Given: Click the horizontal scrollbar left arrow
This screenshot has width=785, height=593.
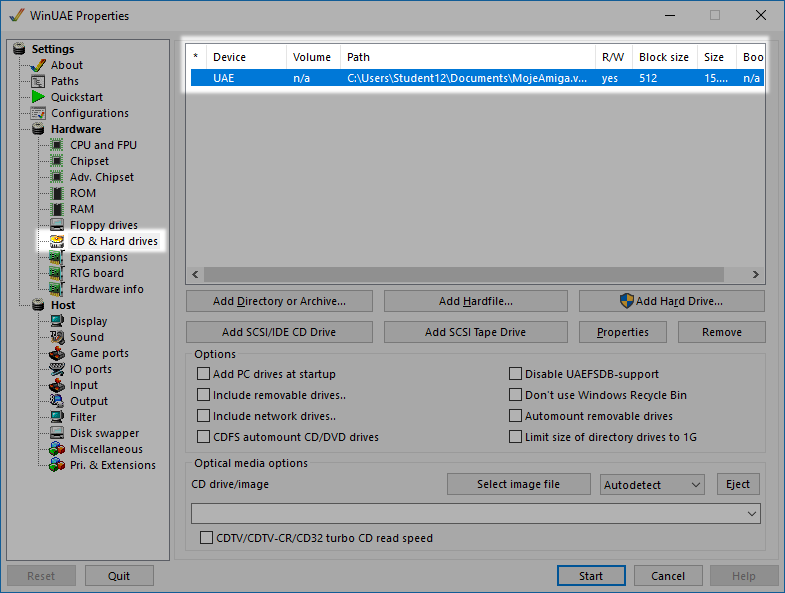Looking at the screenshot, I should pos(196,274).
